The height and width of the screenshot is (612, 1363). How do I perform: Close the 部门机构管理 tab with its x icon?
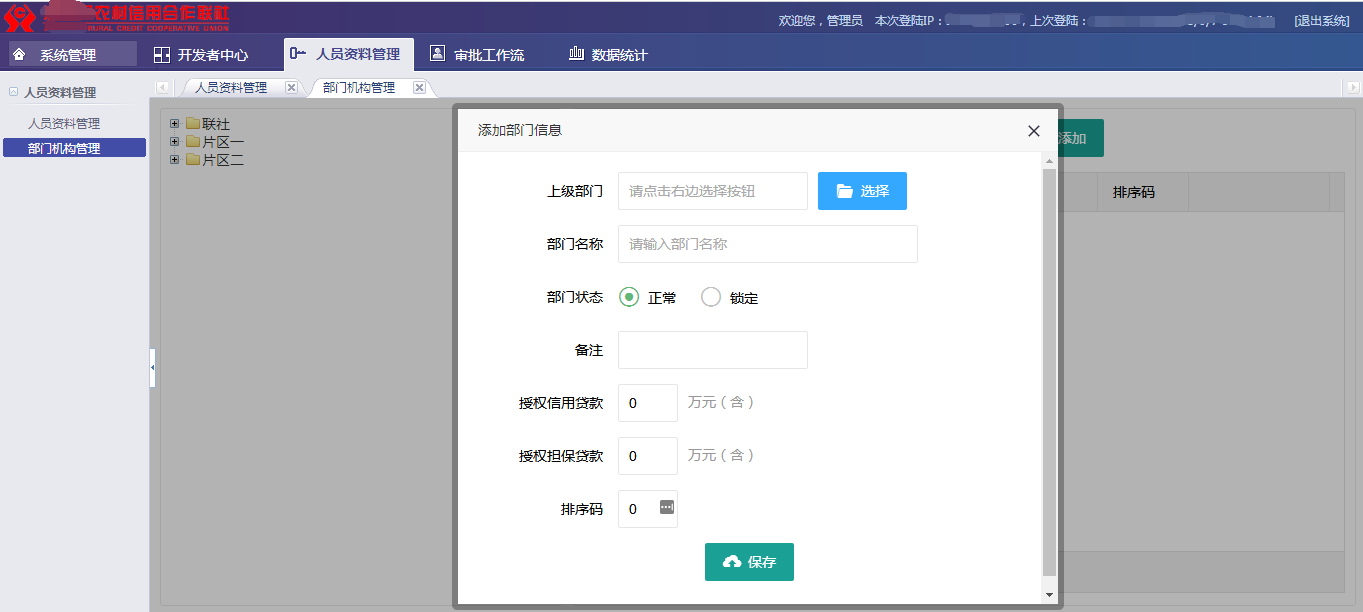tap(419, 87)
